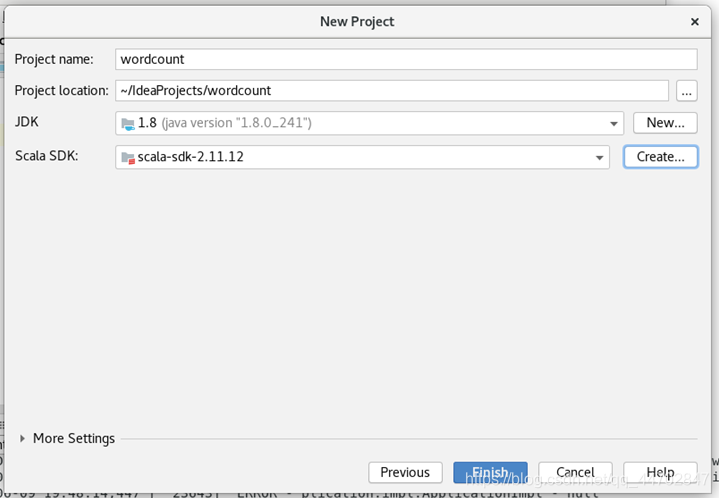
Task: Click the JDK dropdown arrow
Action: [x=614, y=123]
